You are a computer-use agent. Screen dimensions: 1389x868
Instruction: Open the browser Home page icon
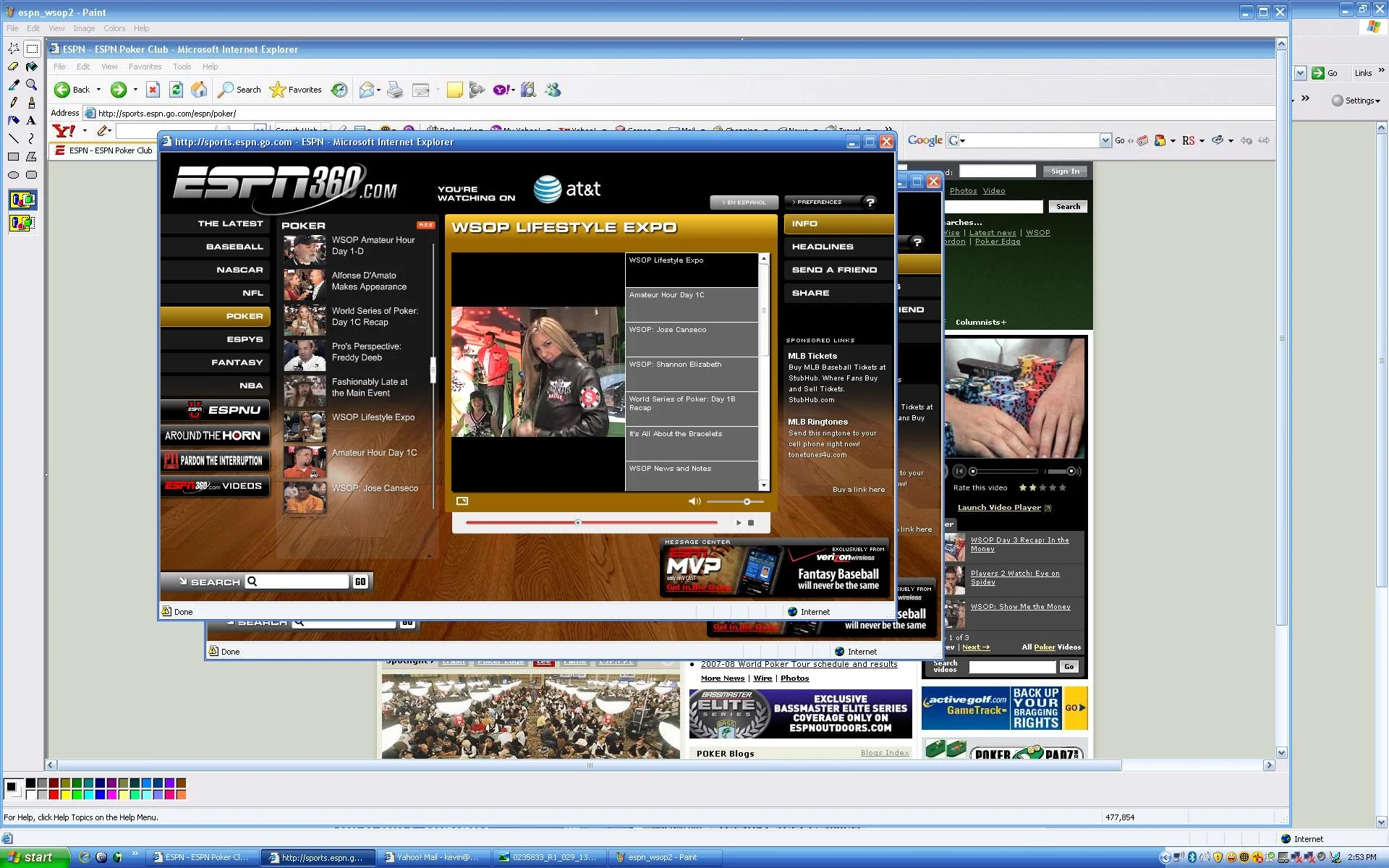[197, 90]
